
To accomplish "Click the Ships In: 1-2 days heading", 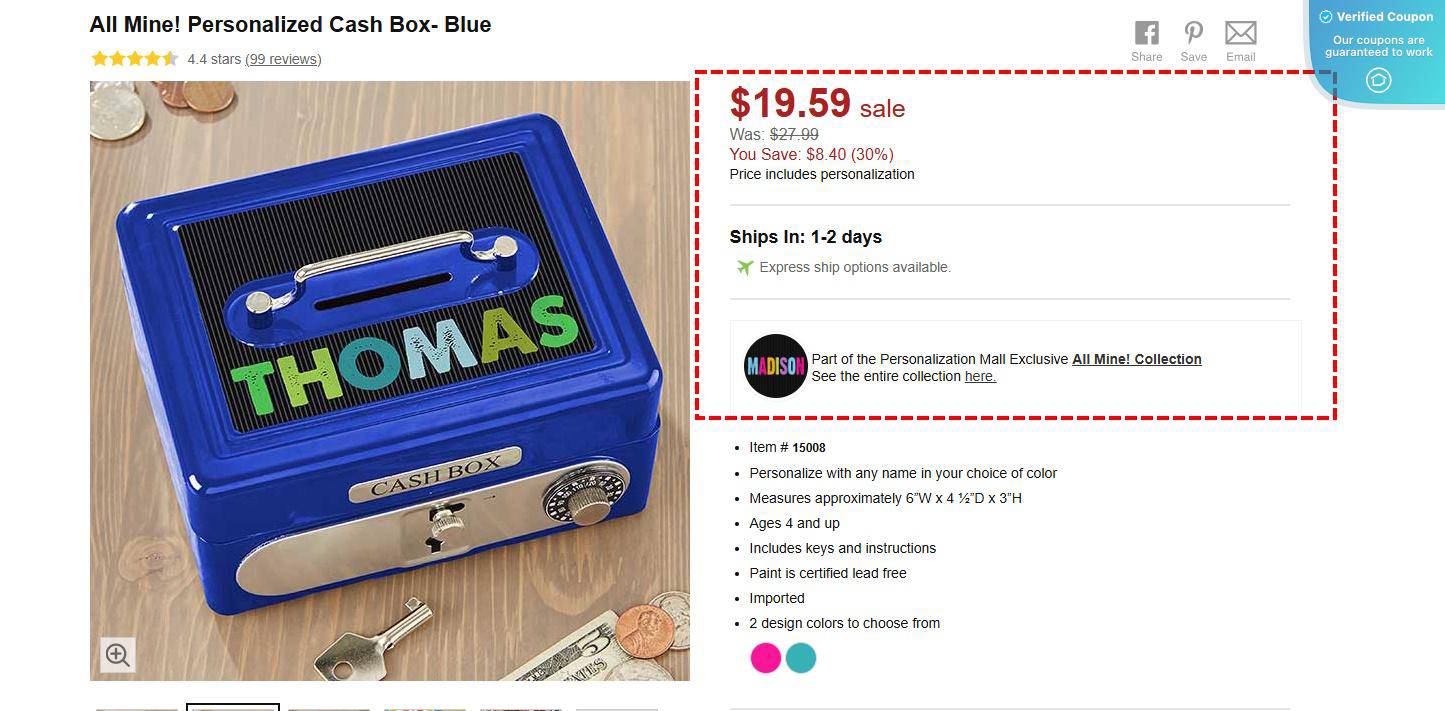I will tap(806, 237).
